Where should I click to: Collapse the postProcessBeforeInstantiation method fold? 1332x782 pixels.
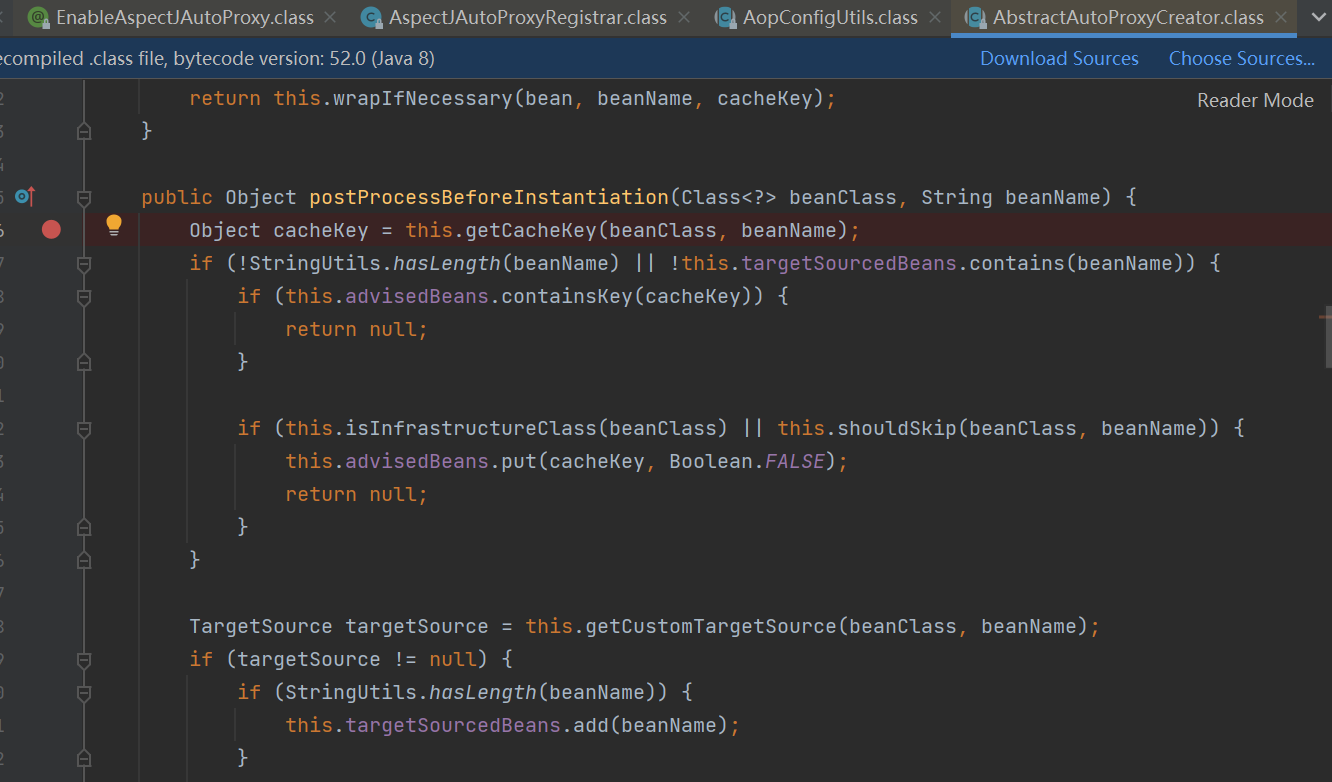point(84,197)
